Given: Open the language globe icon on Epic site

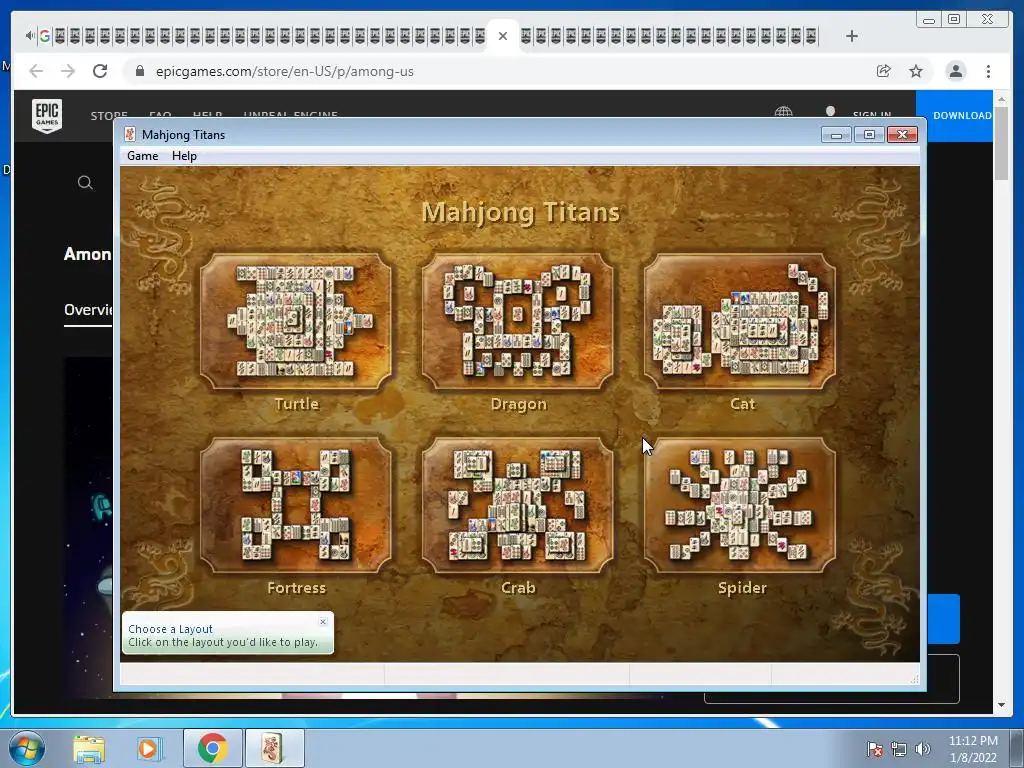Looking at the screenshot, I should tap(784, 113).
